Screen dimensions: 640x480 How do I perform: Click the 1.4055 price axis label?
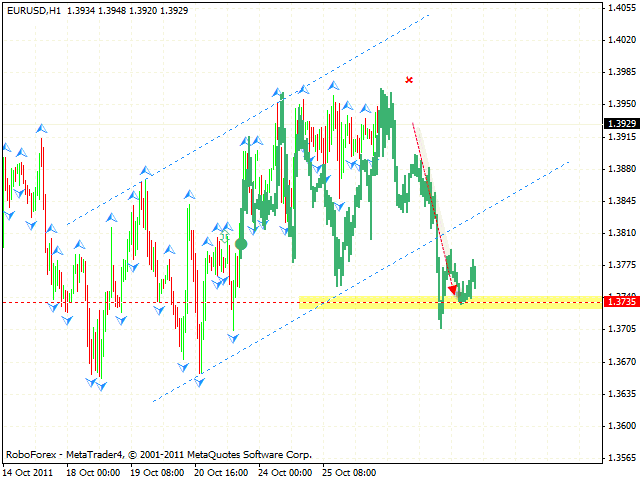click(619, 8)
